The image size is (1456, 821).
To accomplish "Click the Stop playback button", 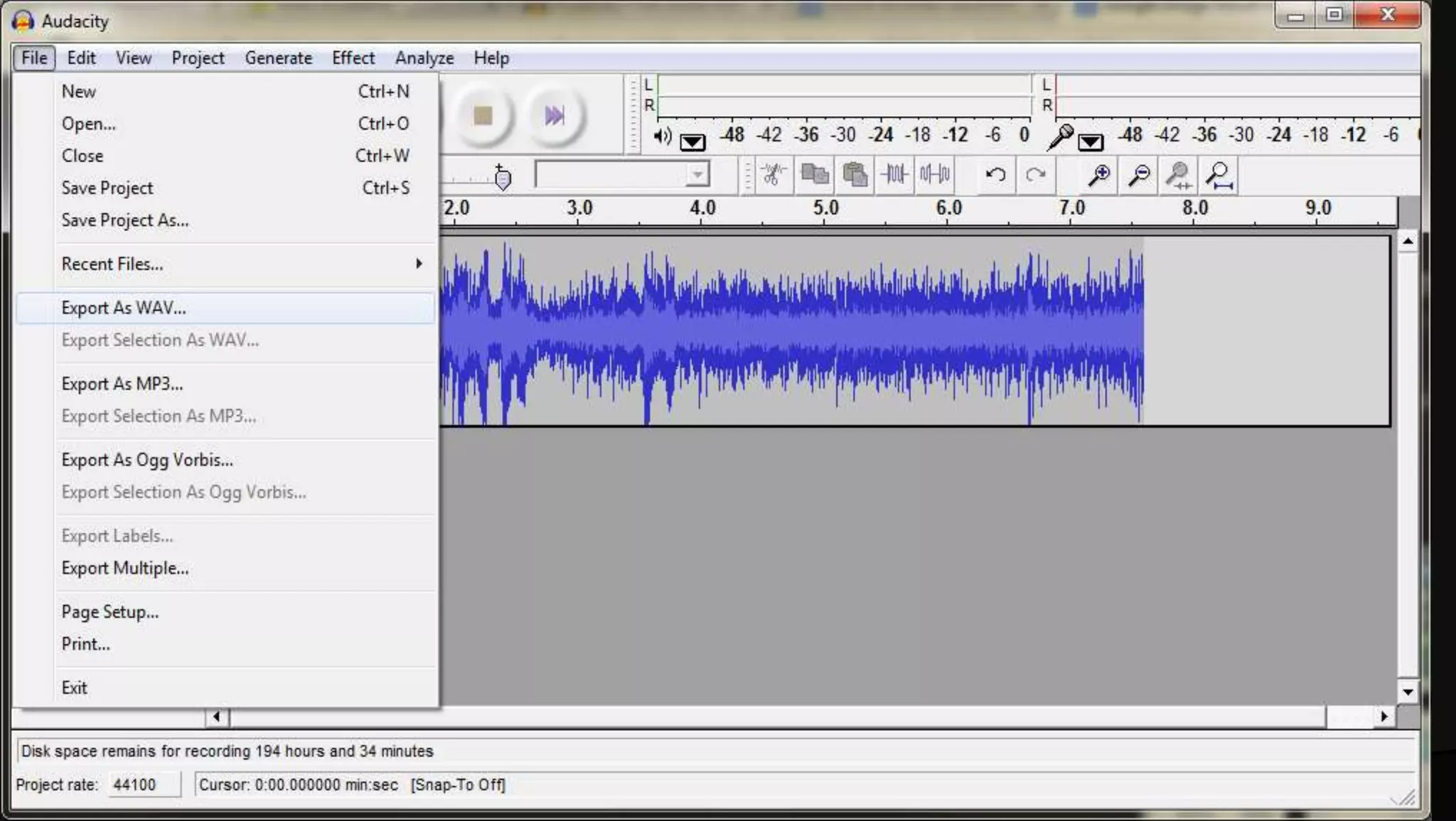I will tap(483, 115).
